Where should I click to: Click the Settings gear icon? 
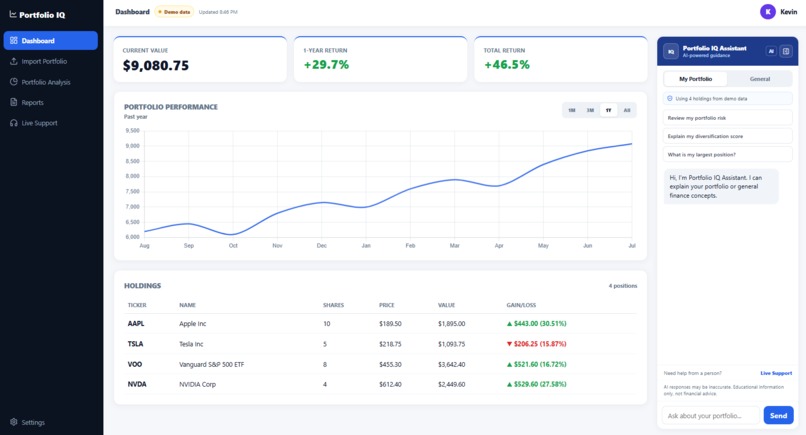(x=14, y=422)
